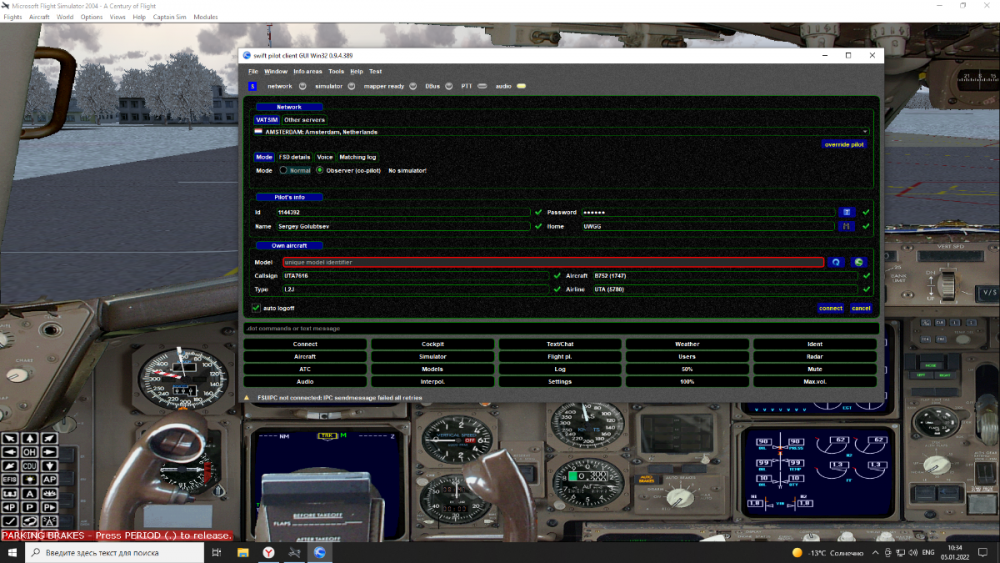1000x563 pixels.
Task: Select the Normal mode radio button
Action: click(x=284, y=170)
